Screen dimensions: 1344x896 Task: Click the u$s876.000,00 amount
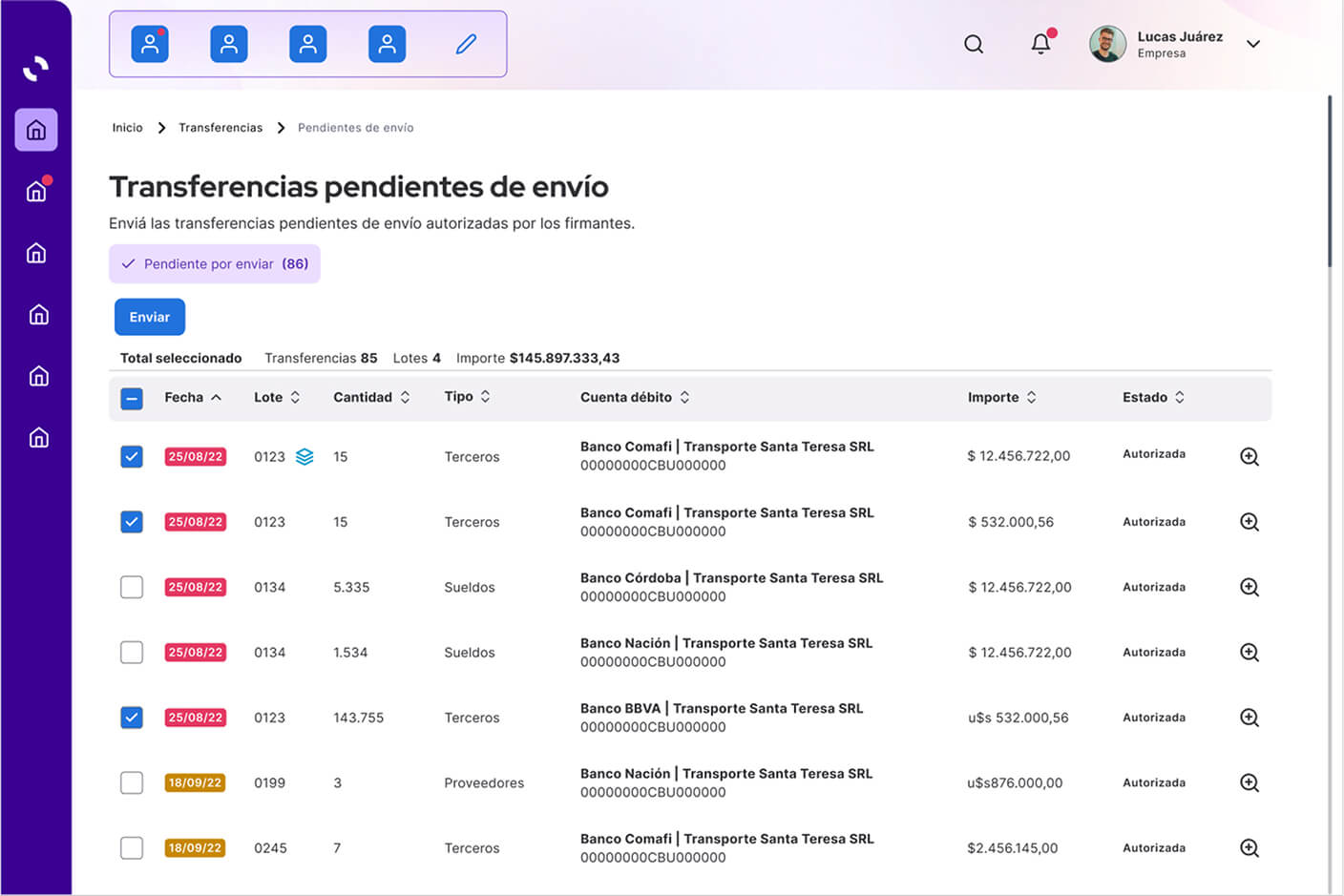[1015, 782]
